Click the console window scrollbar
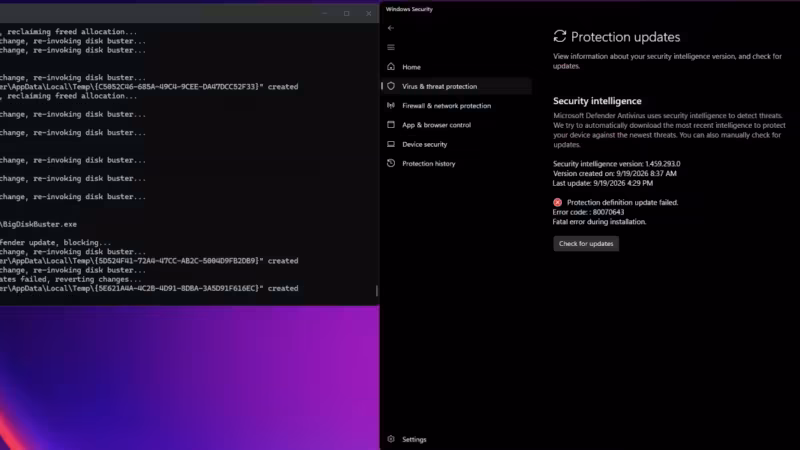This screenshot has width=800, height=450. pyautogui.click(x=377, y=290)
